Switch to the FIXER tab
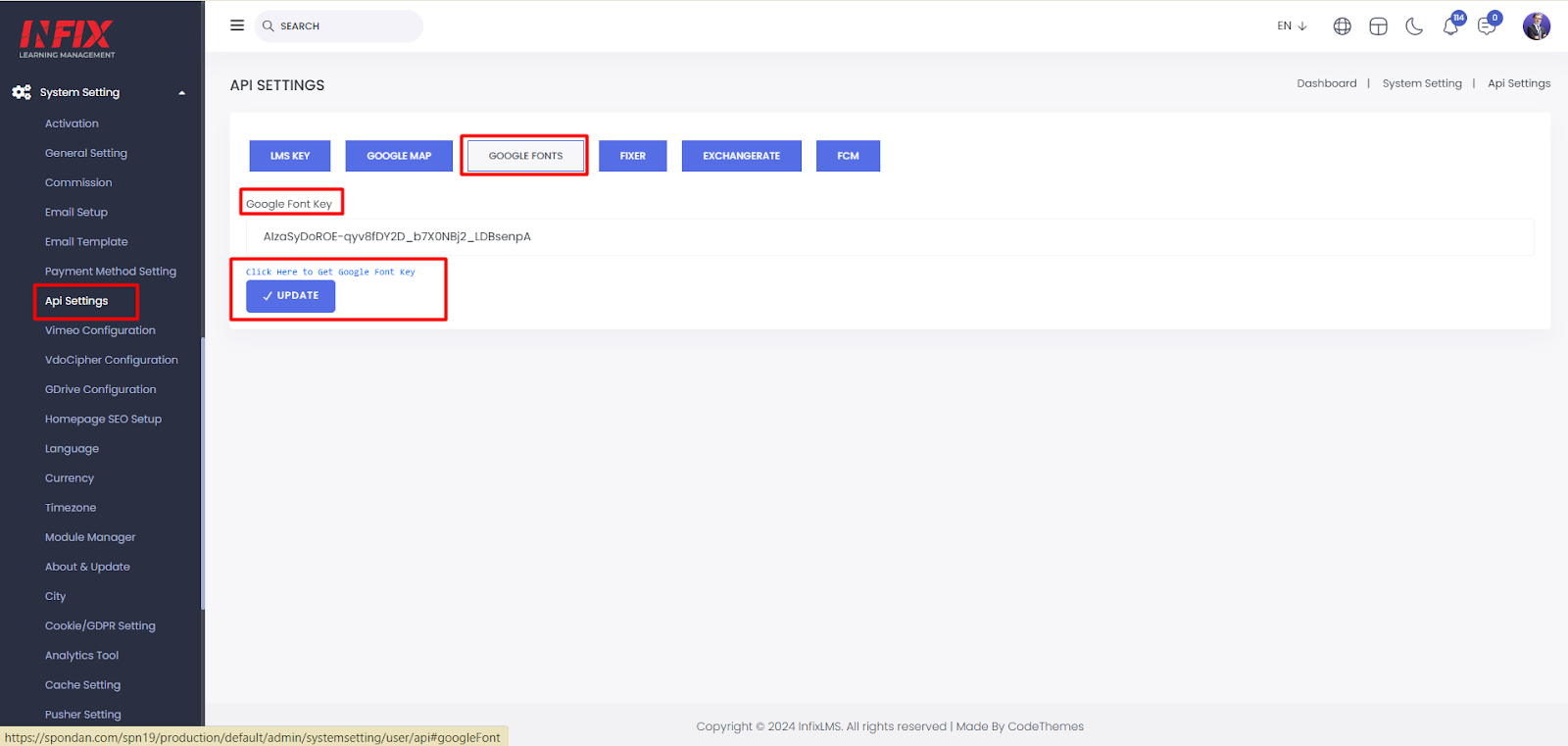The width and height of the screenshot is (1568, 746). point(633,156)
